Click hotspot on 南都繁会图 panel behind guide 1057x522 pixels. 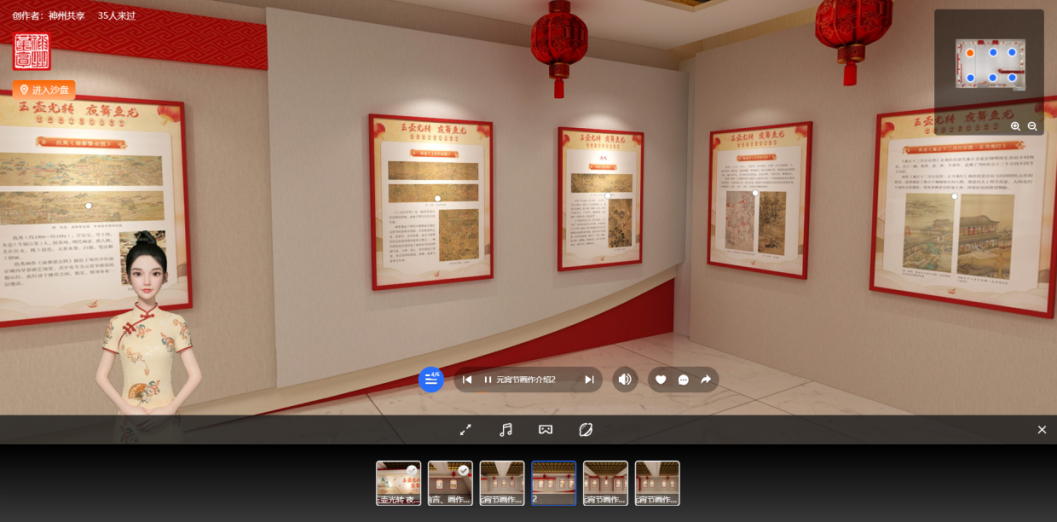pos(88,206)
